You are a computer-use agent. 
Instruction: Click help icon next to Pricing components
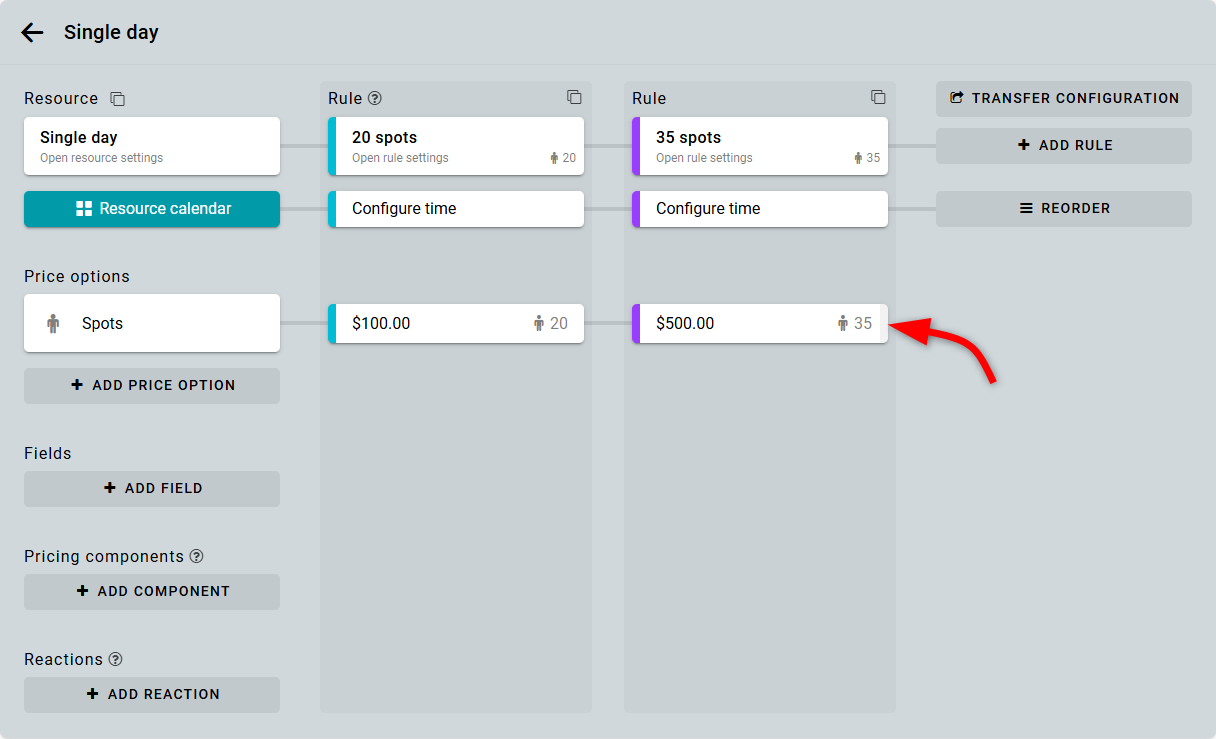196,556
